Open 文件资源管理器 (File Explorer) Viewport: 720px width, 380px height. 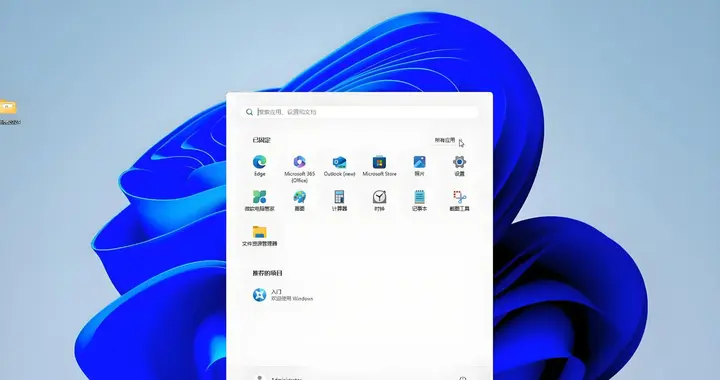259,236
